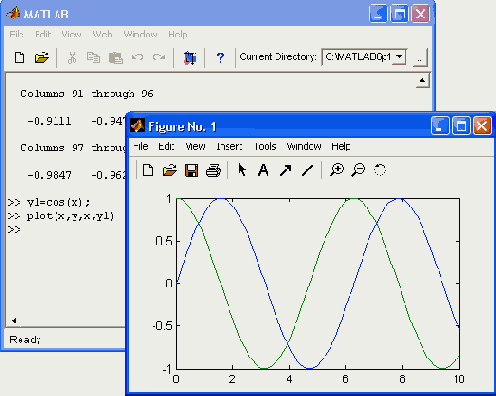Click MATLAB logo in main title bar
The height and width of the screenshot is (396, 496).
(13, 13)
